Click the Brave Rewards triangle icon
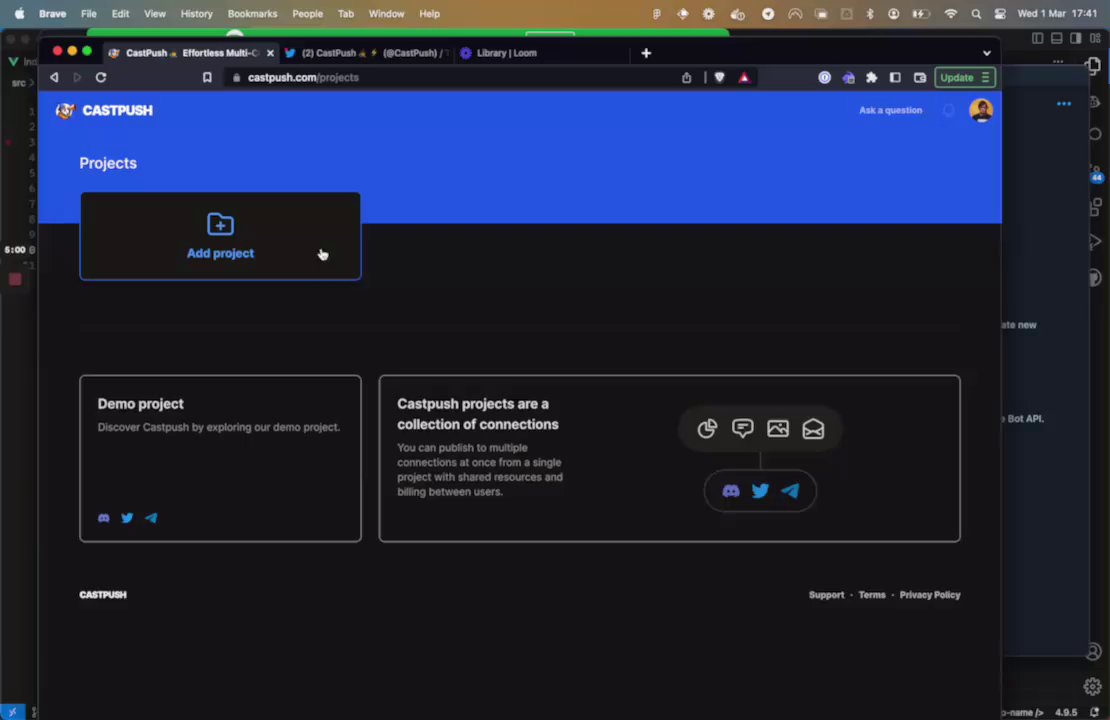Viewport: 1110px width, 720px height. click(743, 77)
